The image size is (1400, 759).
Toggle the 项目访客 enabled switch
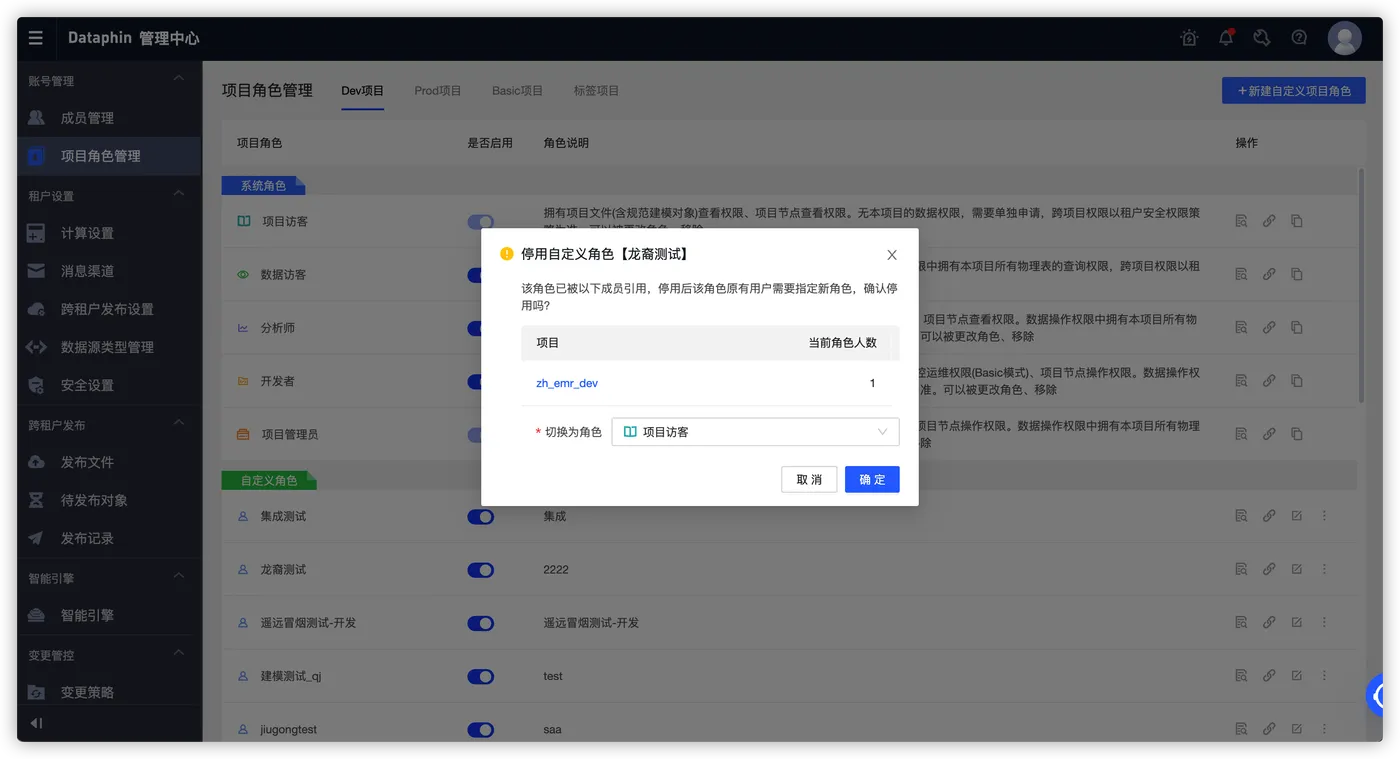480,222
